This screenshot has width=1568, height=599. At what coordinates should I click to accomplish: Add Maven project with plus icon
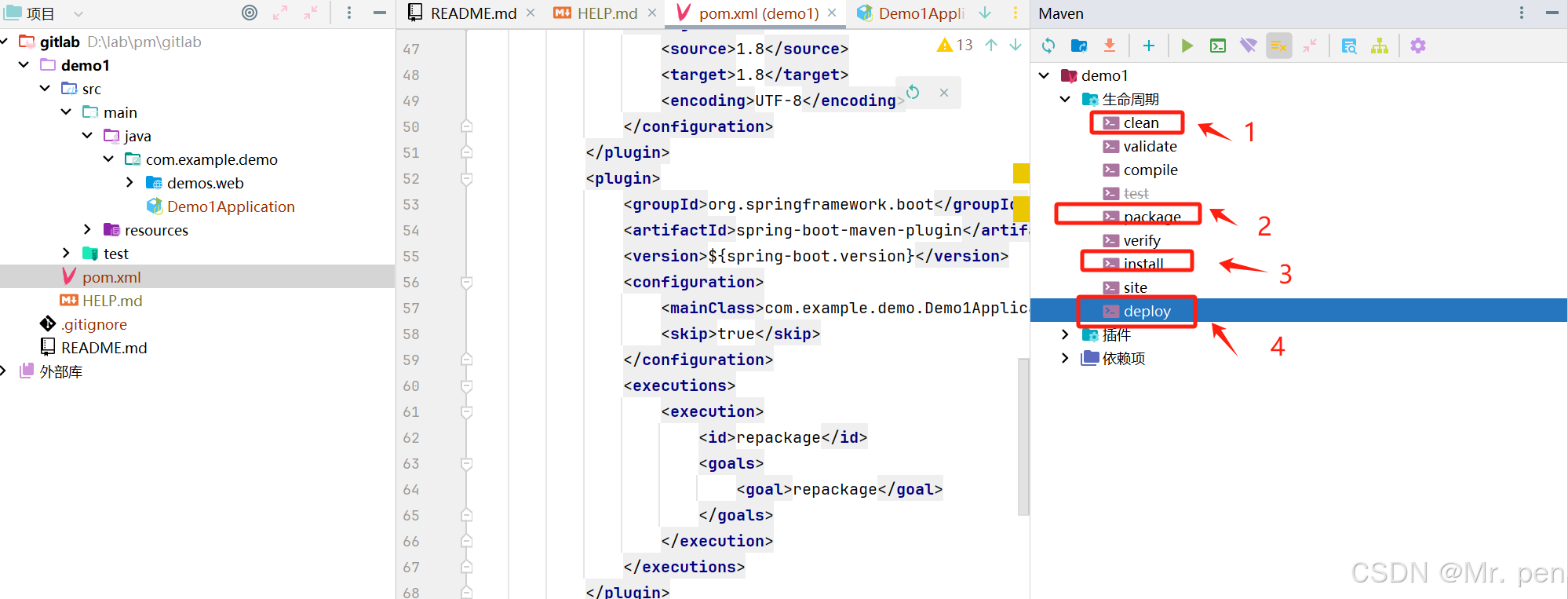[1149, 46]
